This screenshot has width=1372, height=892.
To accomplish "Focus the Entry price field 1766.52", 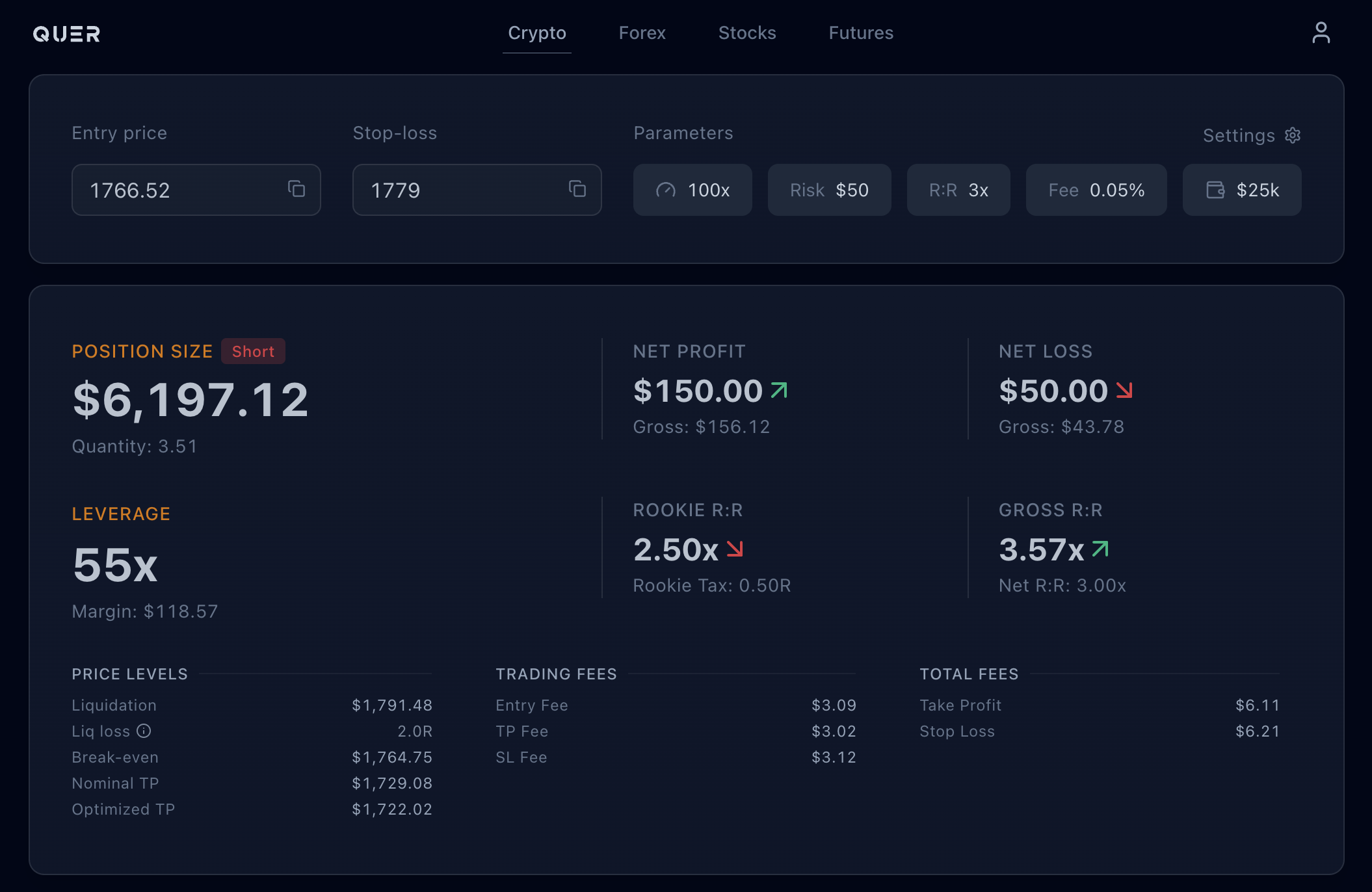I will pos(196,190).
